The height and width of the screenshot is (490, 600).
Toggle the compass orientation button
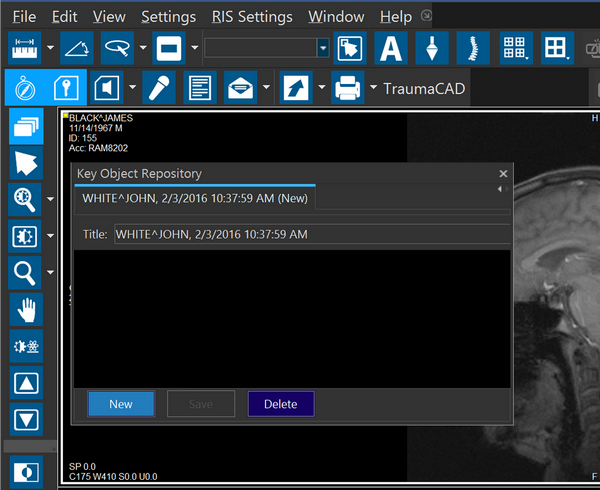click(x=25, y=89)
